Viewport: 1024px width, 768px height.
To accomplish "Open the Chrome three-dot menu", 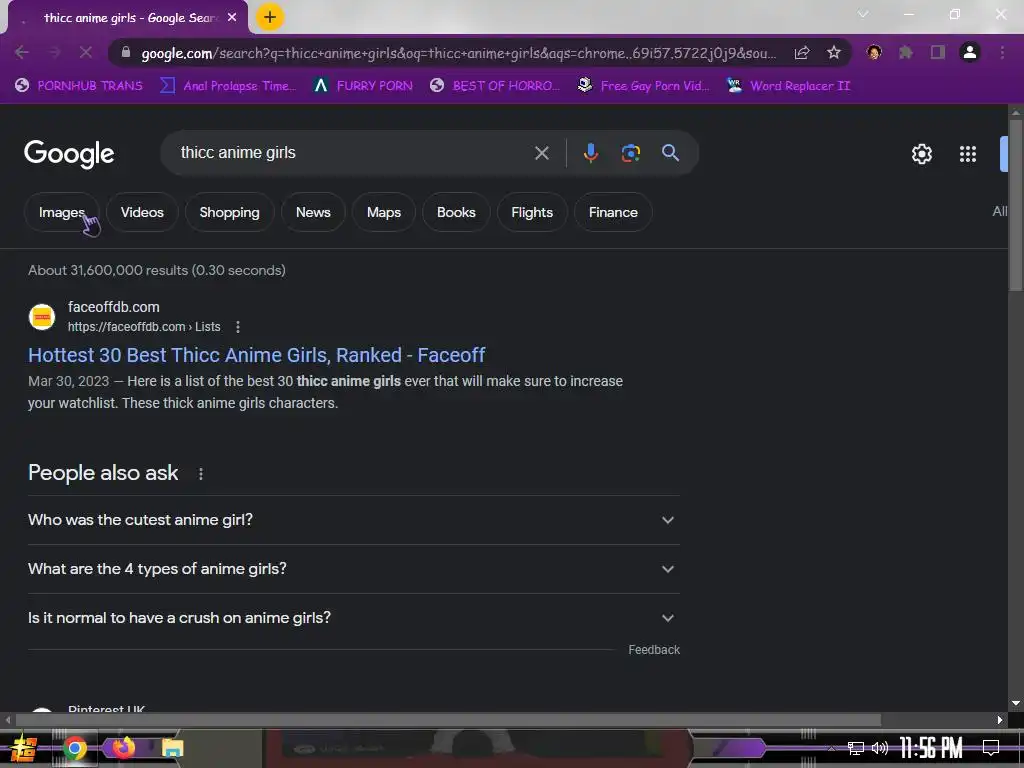I will point(1002,52).
